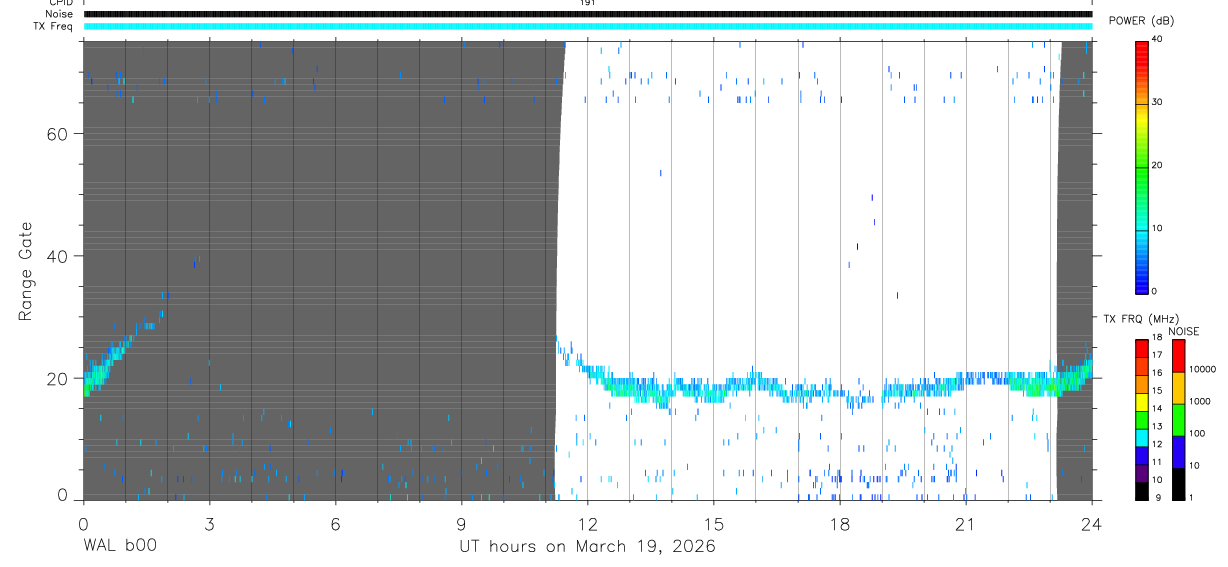Screen dimensions: 1228x567
Task: Click the "Noise" row label
Action: (58, 14)
